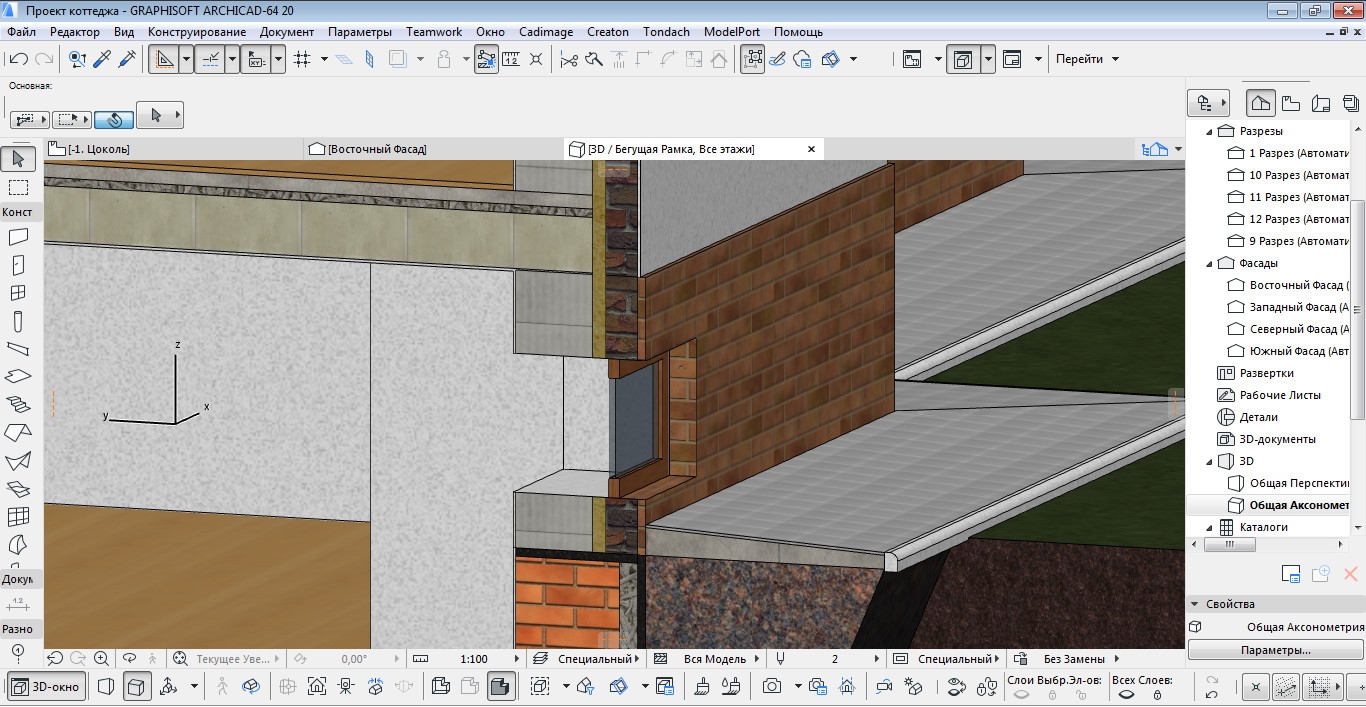Open Project Map view in navigator
This screenshot has height=707, width=1366.
pyautogui.click(x=1261, y=103)
